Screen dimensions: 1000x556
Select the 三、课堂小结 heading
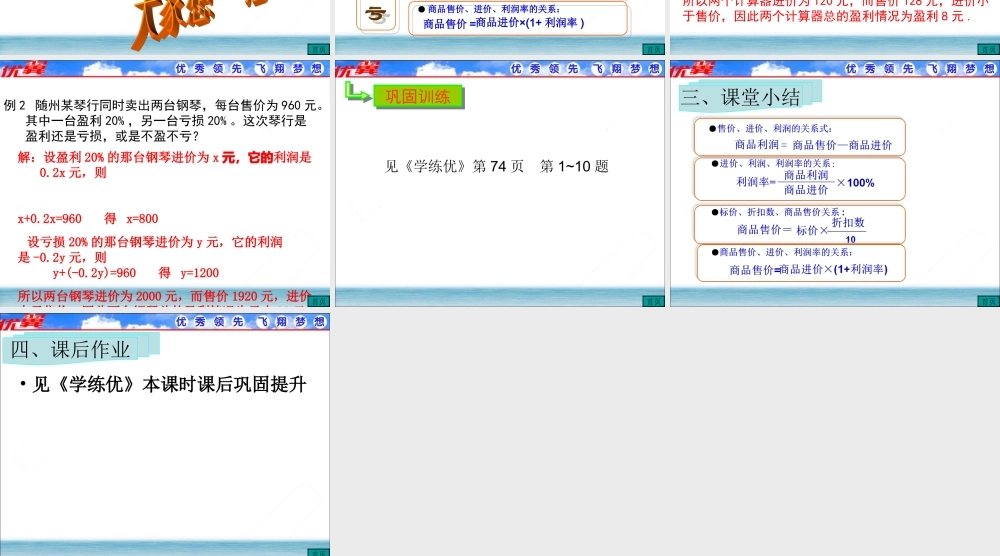pyautogui.click(x=741, y=97)
